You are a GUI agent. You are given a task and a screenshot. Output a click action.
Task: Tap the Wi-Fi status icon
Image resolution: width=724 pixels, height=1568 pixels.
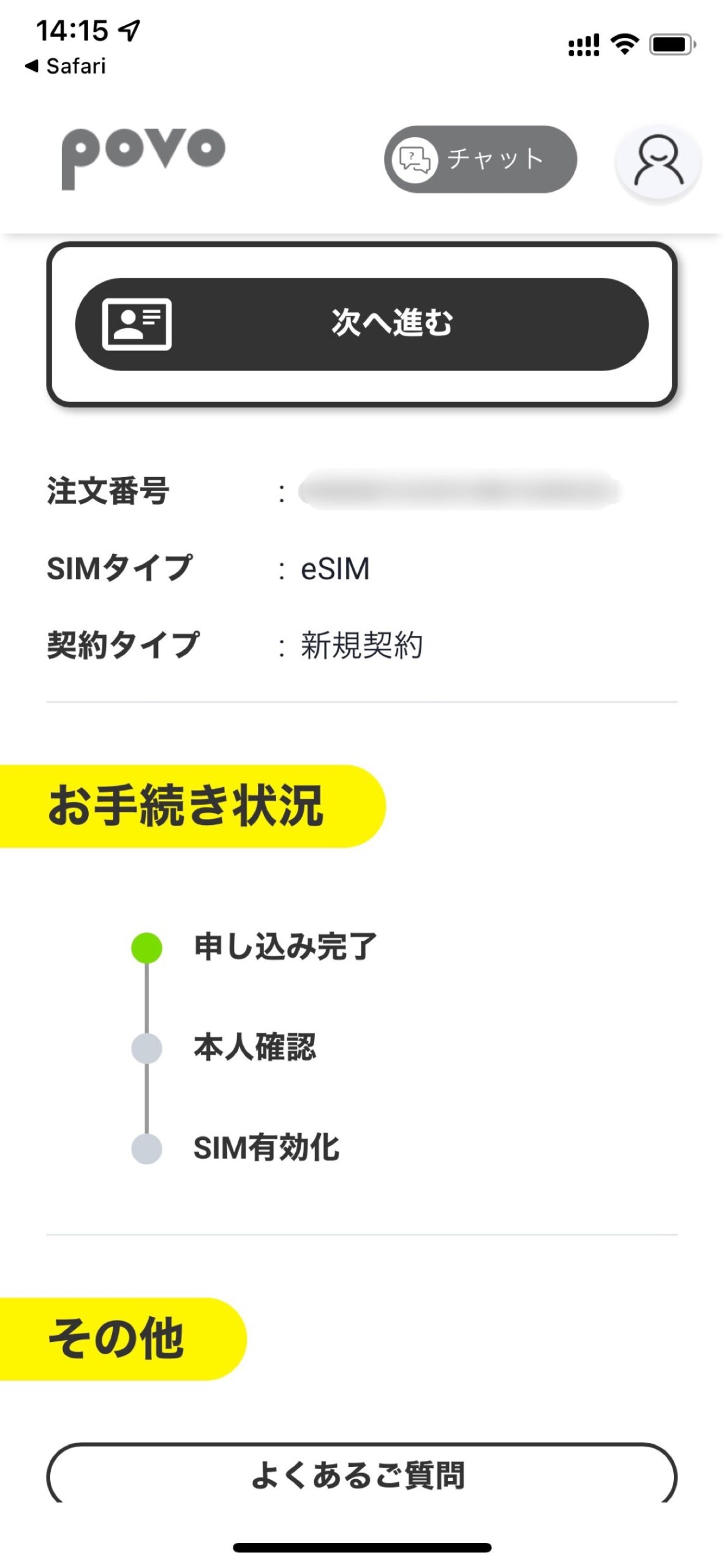coord(624,44)
